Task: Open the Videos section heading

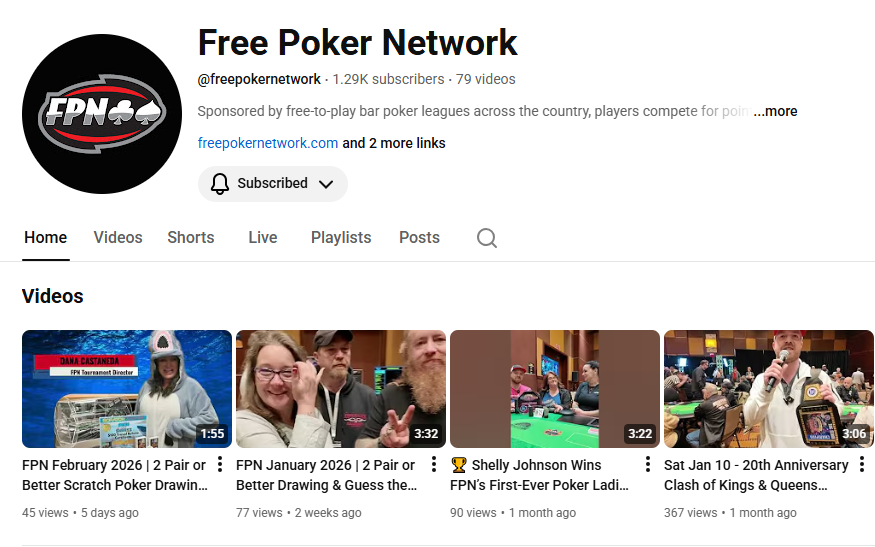Action: [52, 296]
